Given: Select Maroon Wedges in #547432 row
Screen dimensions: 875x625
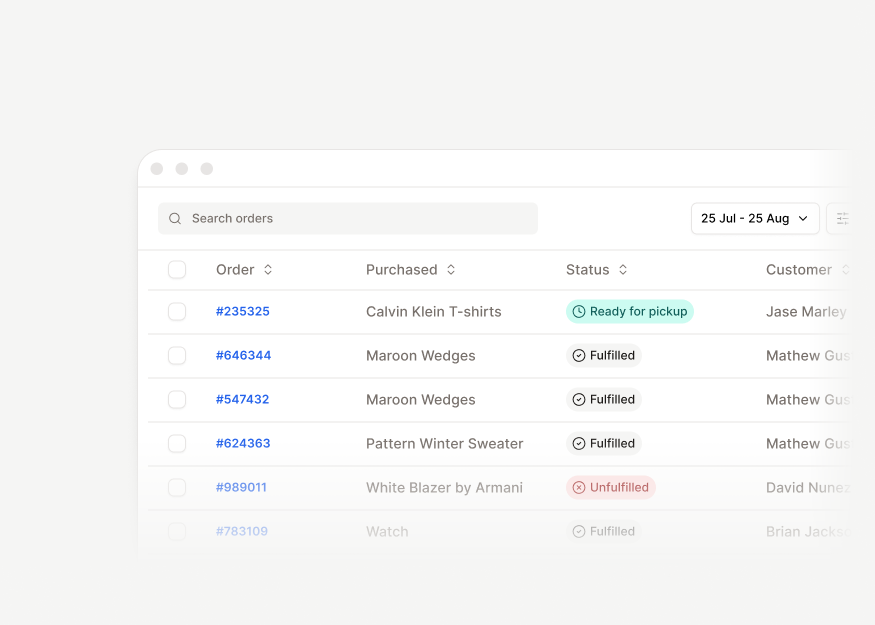Looking at the screenshot, I should 421,400.
